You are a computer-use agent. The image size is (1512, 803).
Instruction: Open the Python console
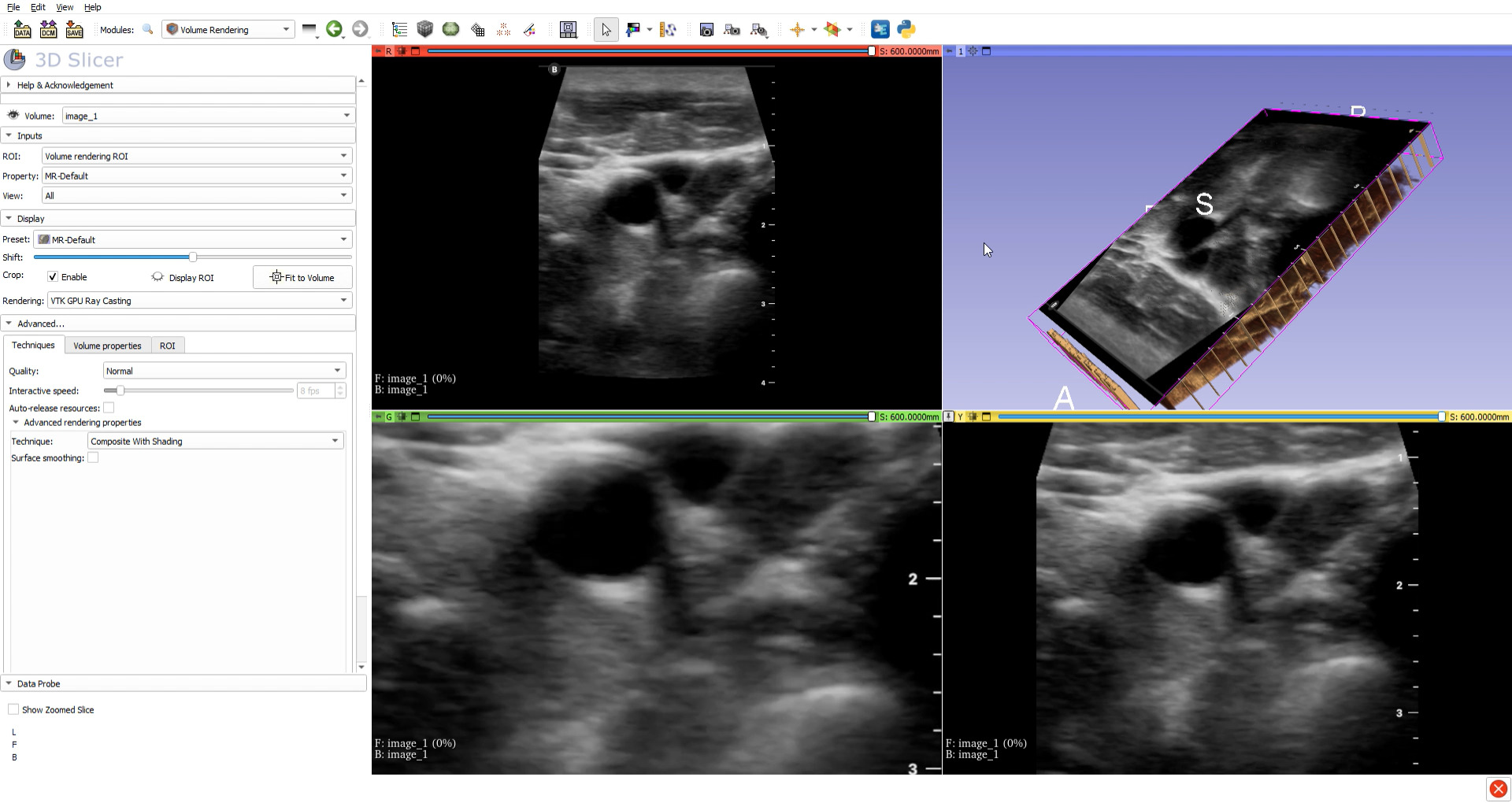pyautogui.click(x=906, y=30)
